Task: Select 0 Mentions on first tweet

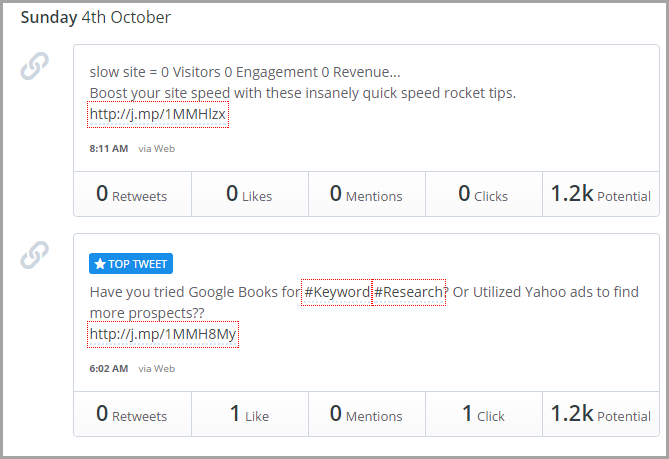Action: click(x=367, y=194)
